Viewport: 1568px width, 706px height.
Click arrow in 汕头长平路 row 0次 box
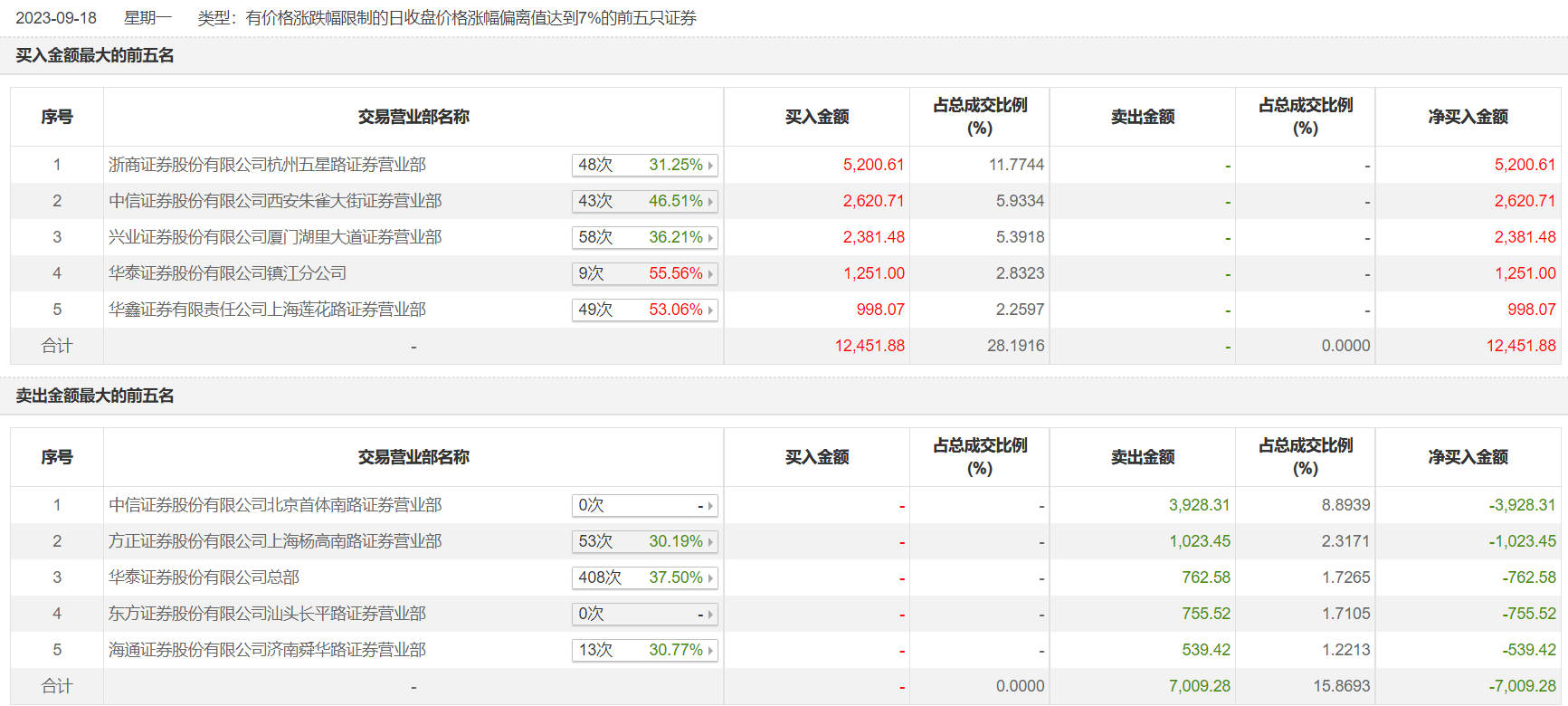[x=710, y=615]
